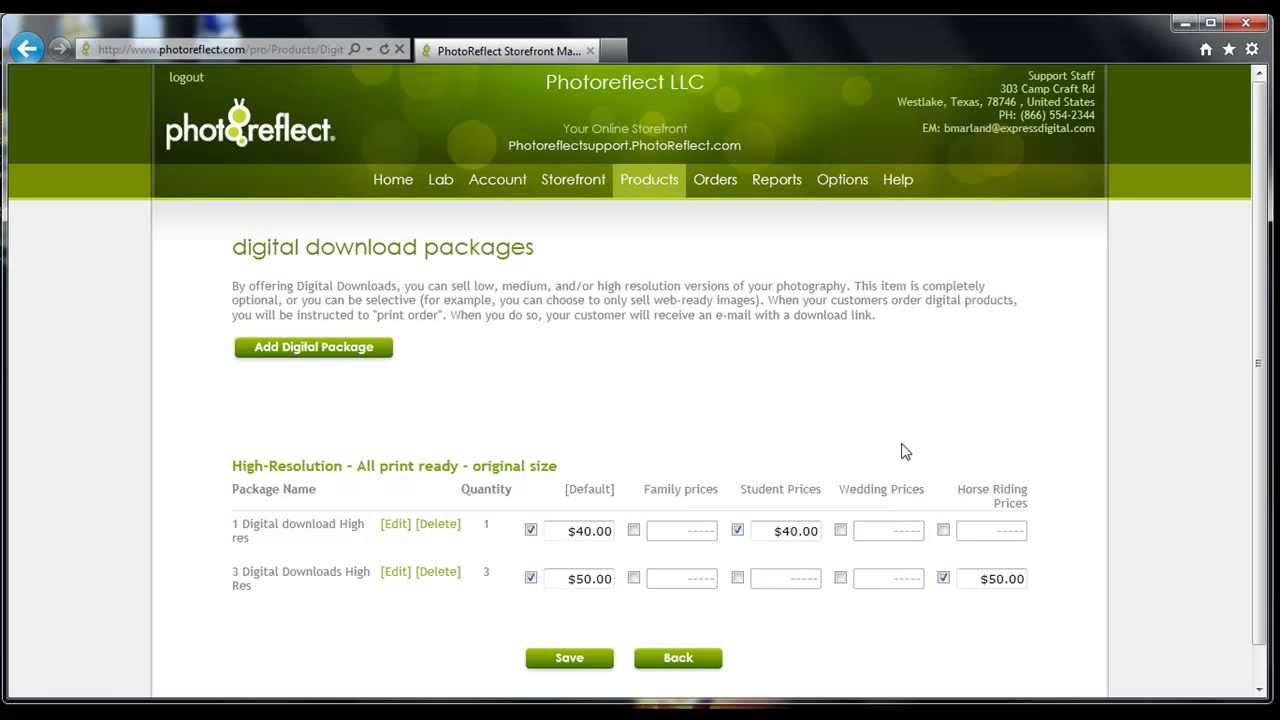This screenshot has height=720, width=1280.
Task: Click the refresh icon in address bar
Action: pos(384,49)
